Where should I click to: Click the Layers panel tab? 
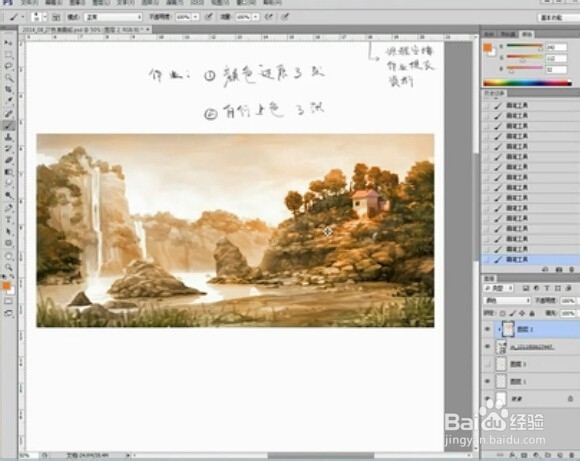click(x=489, y=278)
